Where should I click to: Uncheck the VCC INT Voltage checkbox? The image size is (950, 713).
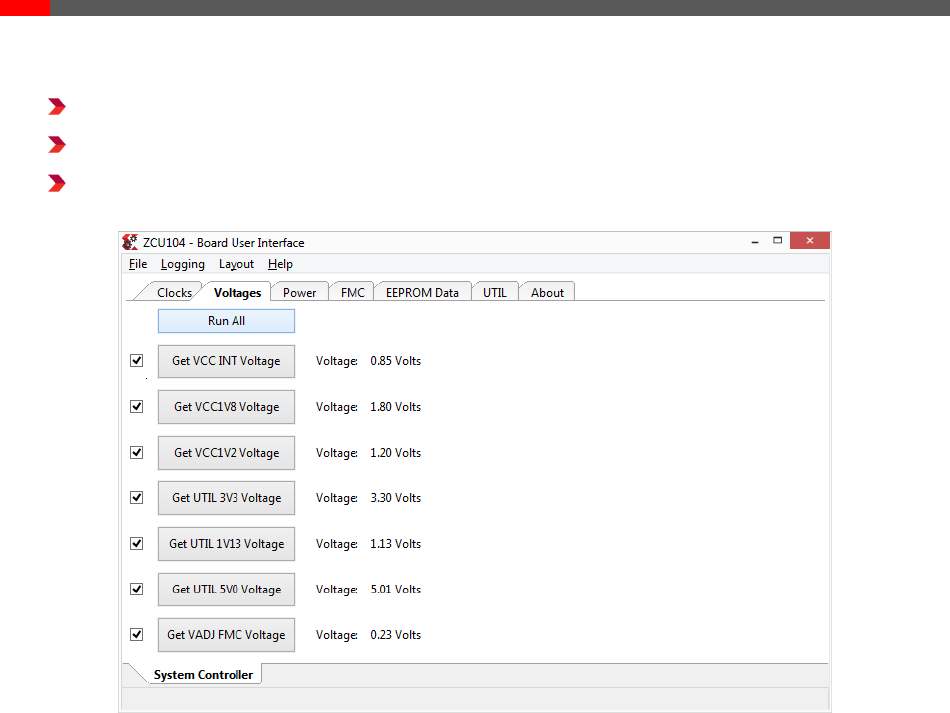[x=137, y=361]
